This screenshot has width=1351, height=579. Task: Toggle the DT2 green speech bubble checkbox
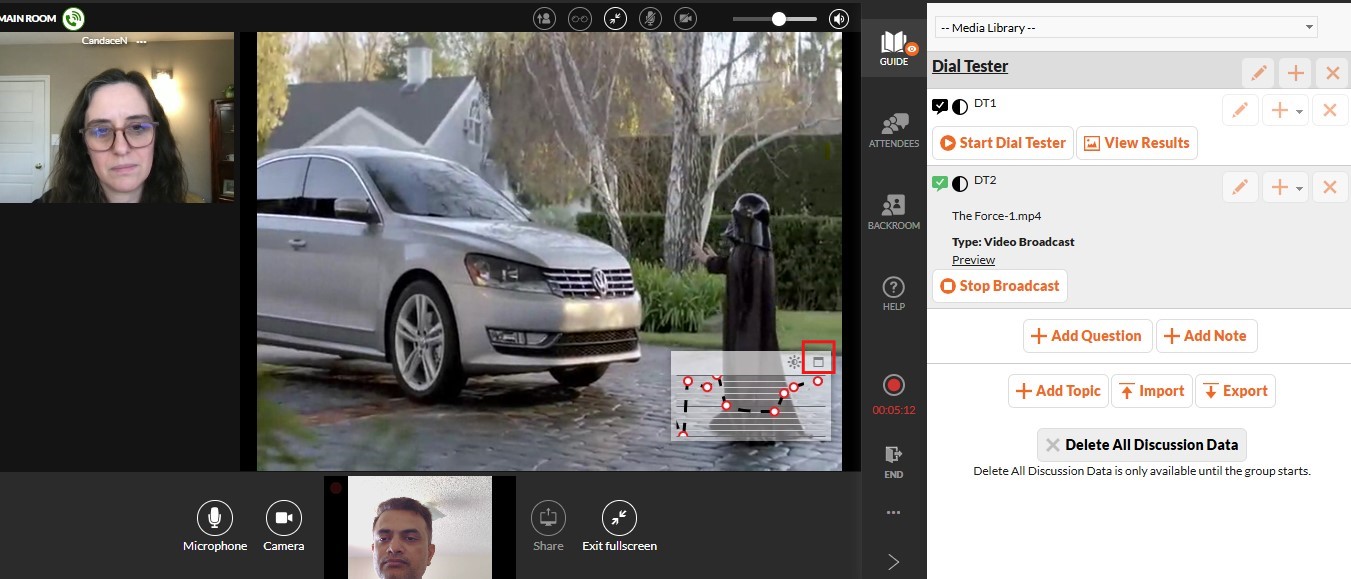click(940, 182)
